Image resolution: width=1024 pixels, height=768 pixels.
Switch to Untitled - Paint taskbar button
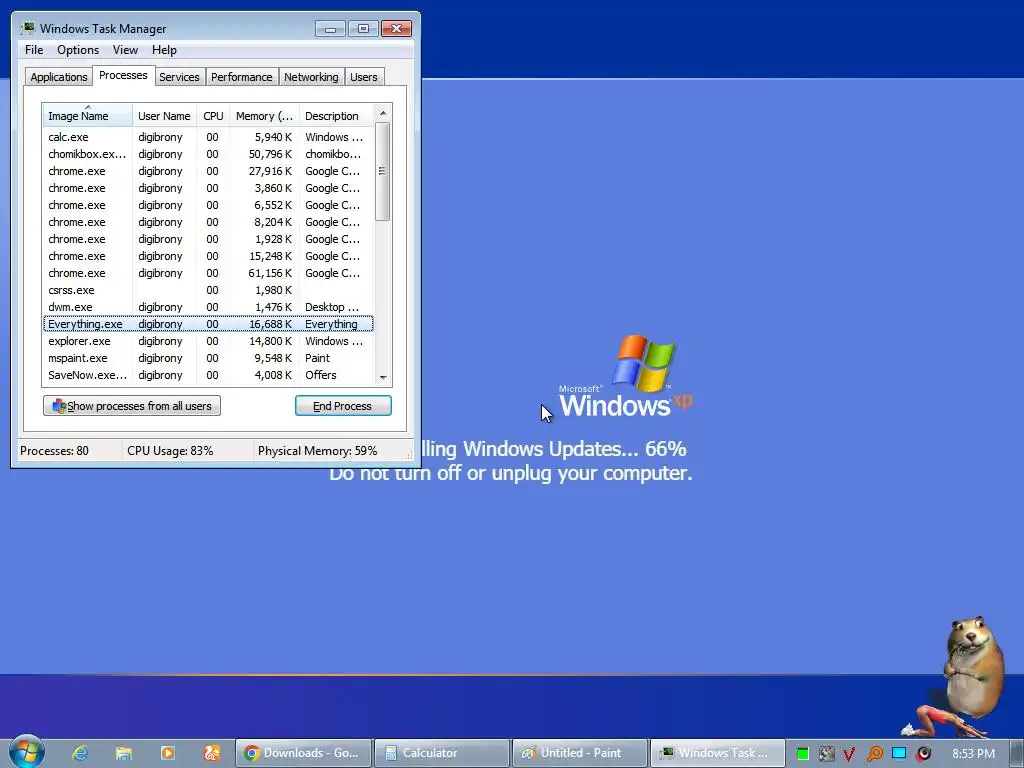click(x=581, y=753)
